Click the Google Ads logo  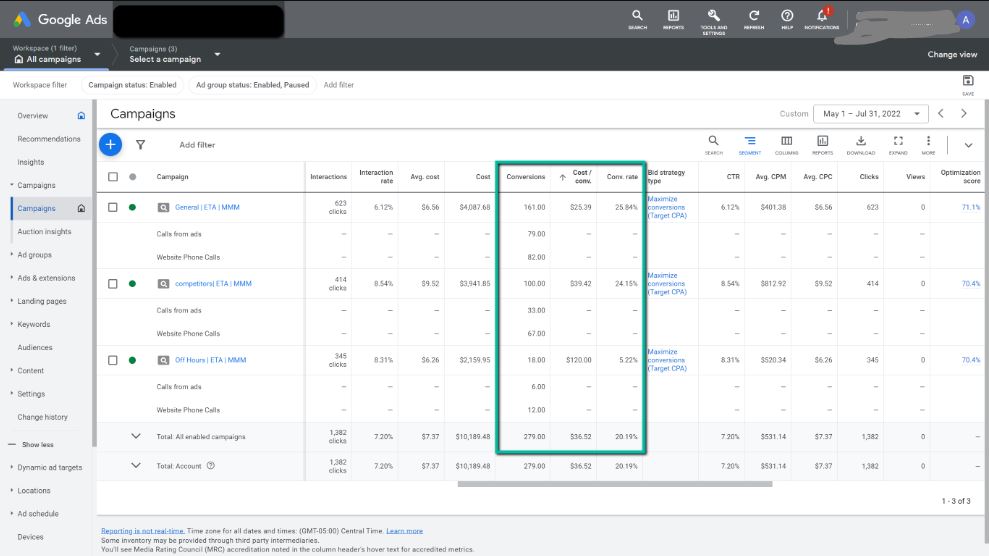pyautogui.click(x=60, y=20)
